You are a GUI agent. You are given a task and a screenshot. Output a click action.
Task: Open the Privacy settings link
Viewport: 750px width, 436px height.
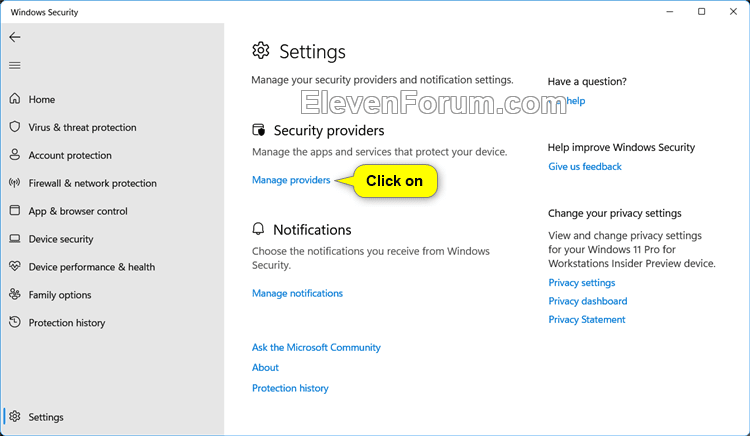[582, 283]
